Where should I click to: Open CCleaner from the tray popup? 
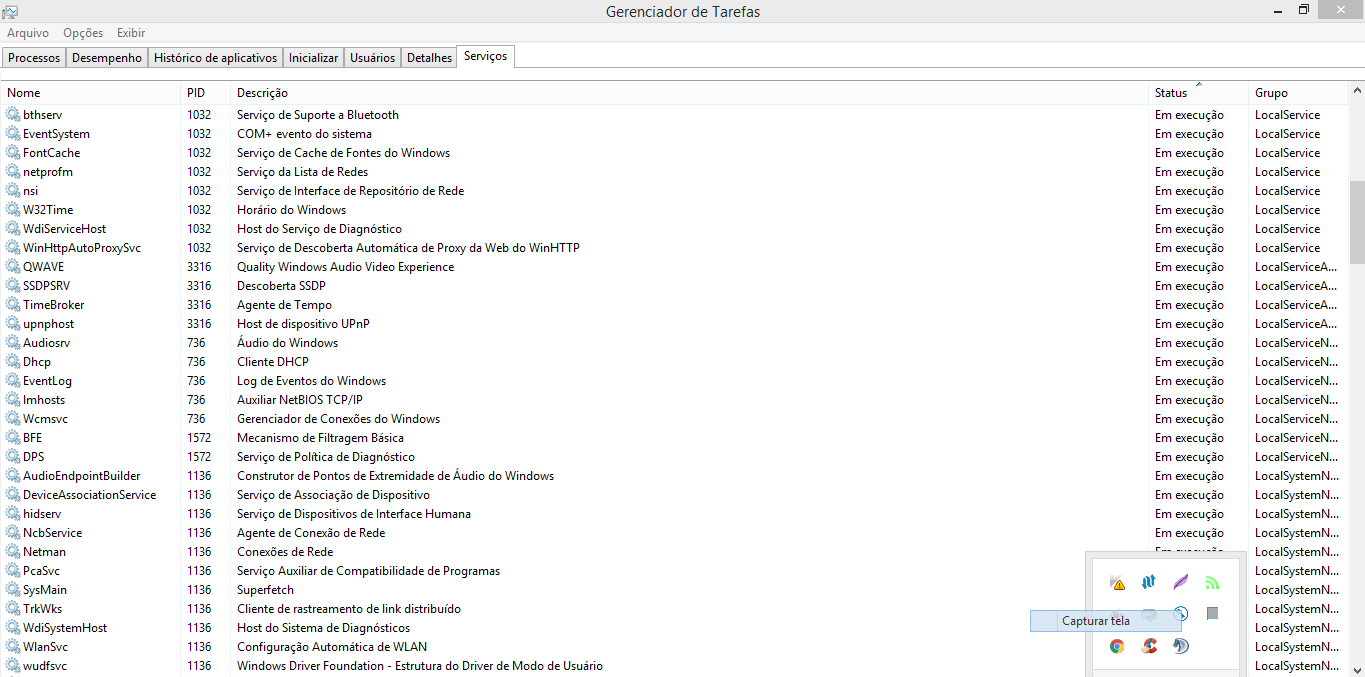1149,646
